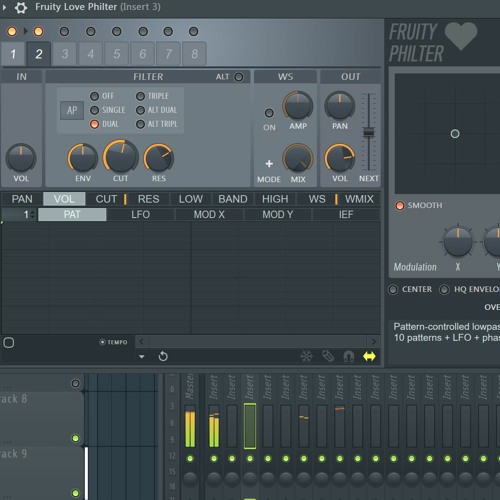500x500 pixels.
Task: Click the AP filter type box
Action: point(72,110)
